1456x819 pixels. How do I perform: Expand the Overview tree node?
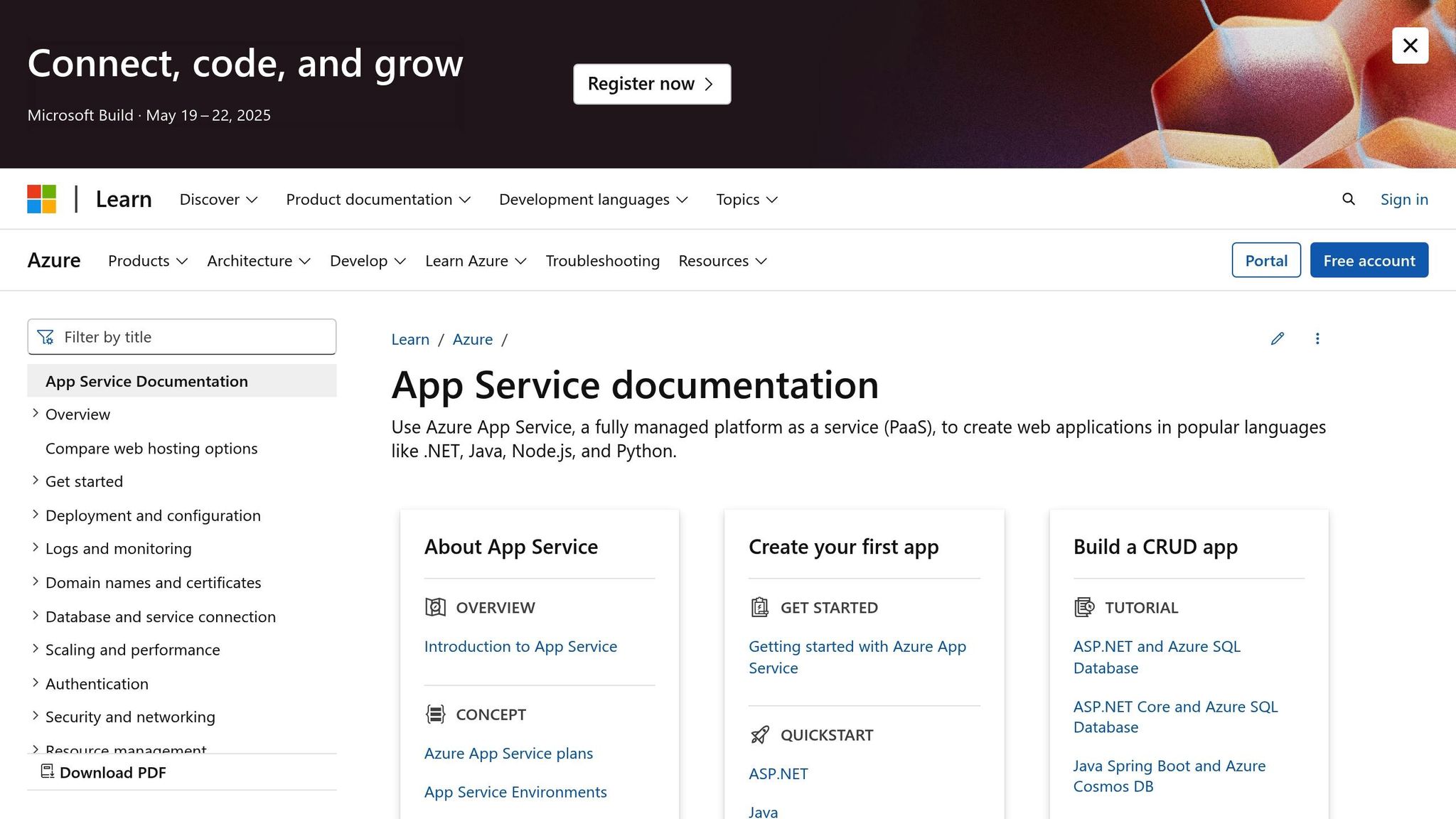[x=36, y=414]
